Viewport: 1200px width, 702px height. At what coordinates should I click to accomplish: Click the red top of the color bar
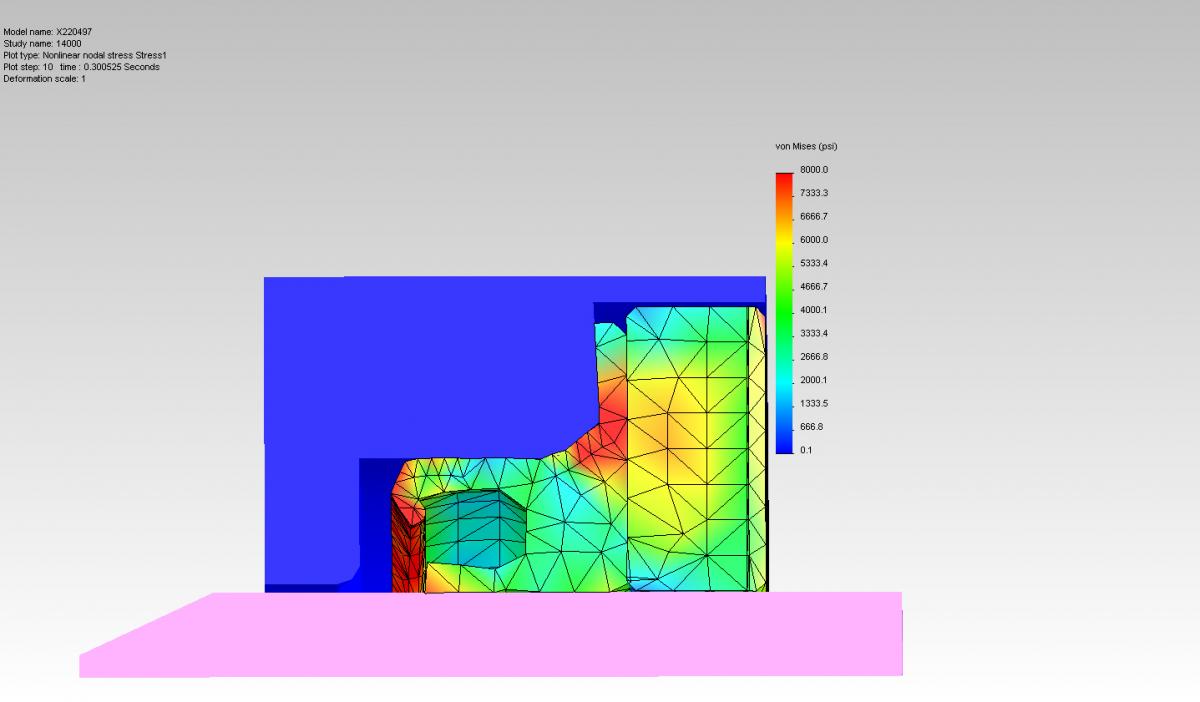783,180
